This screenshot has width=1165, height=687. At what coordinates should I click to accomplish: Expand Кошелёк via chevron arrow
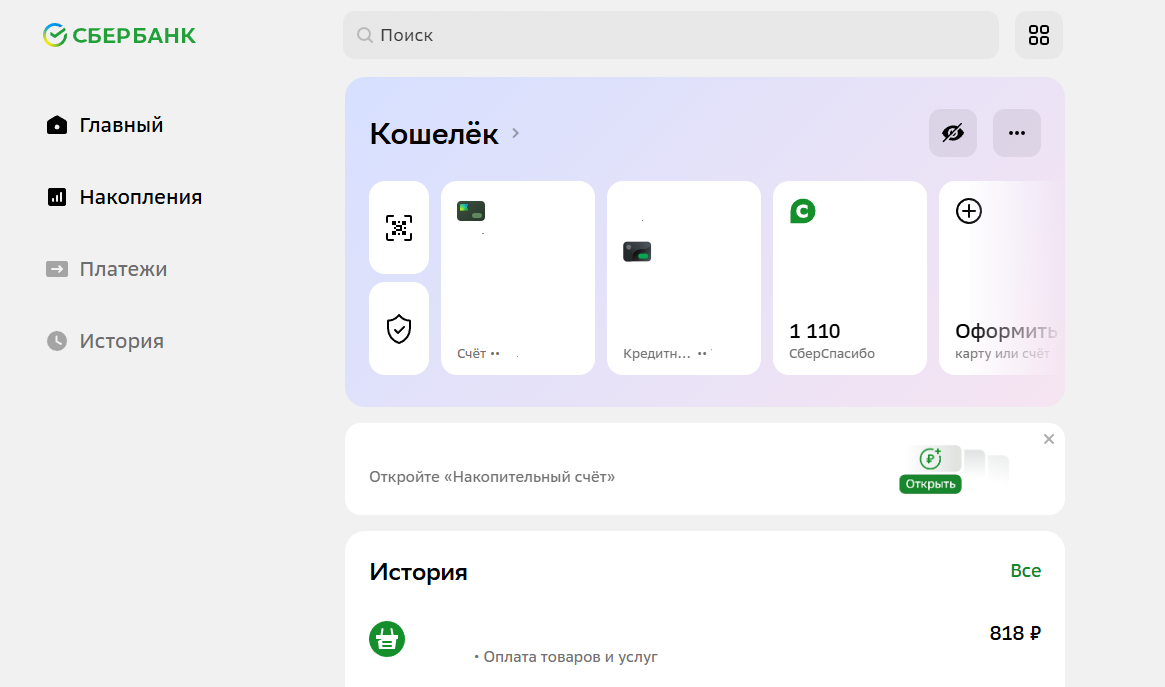[x=516, y=134]
